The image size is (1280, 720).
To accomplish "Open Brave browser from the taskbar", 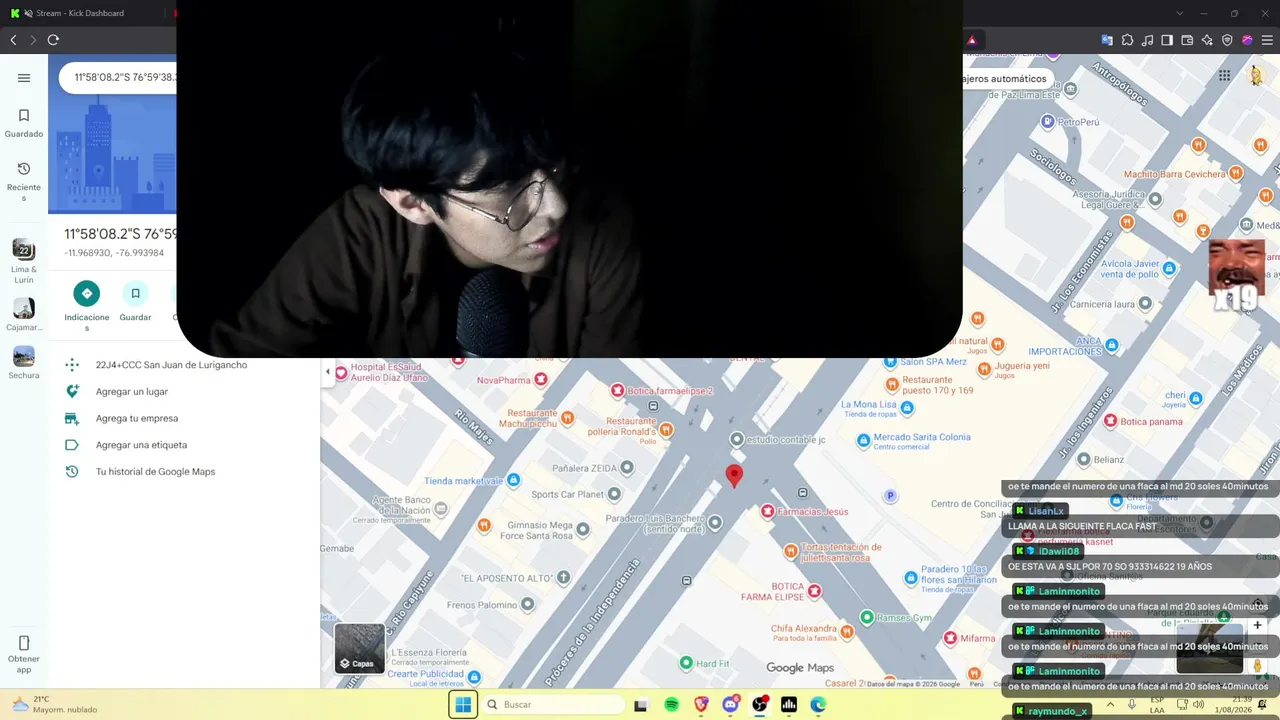I will coord(701,705).
